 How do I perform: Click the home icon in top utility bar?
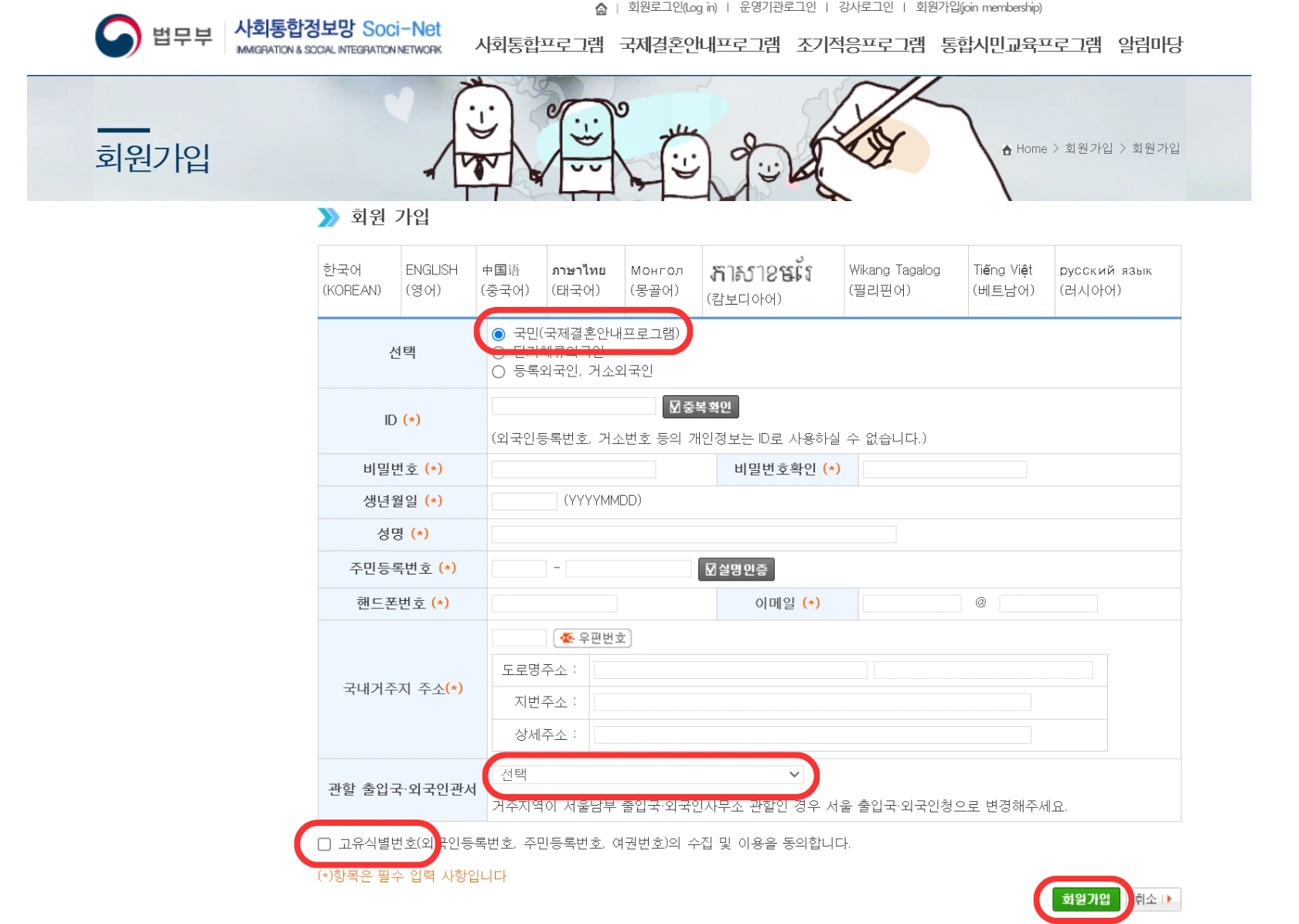tap(601, 9)
